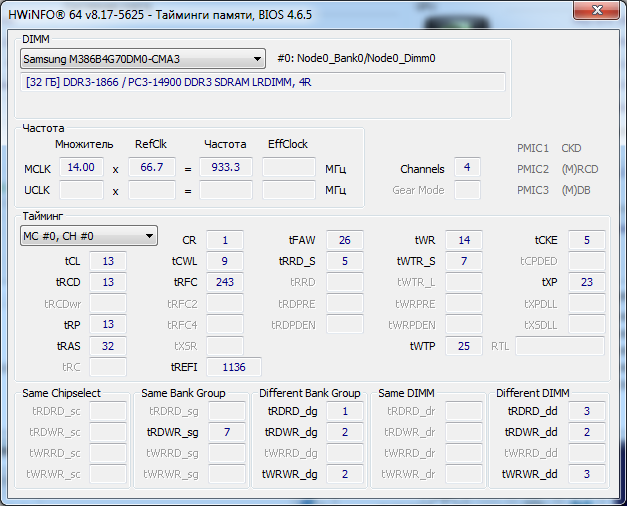Click the tCKE value 5
This screenshot has width=627, height=506.
[587, 240]
